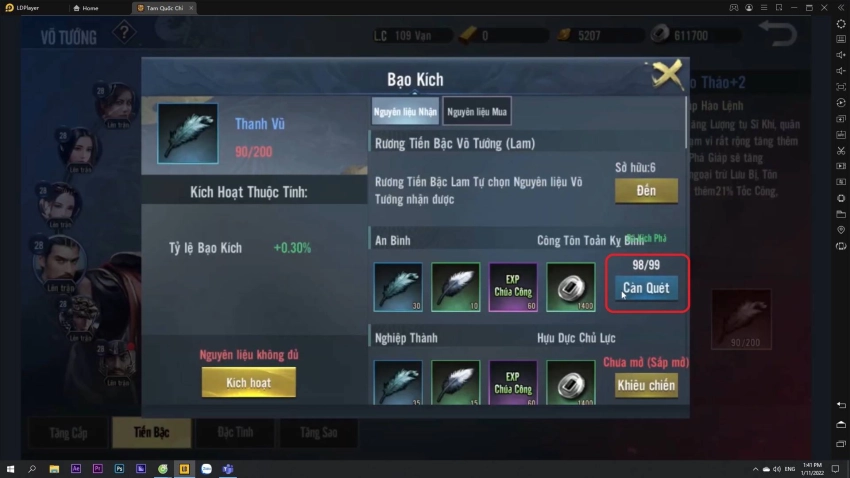Switch to Nguyên liệu Mua tab
The height and width of the screenshot is (478, 850).
(476, 112)
